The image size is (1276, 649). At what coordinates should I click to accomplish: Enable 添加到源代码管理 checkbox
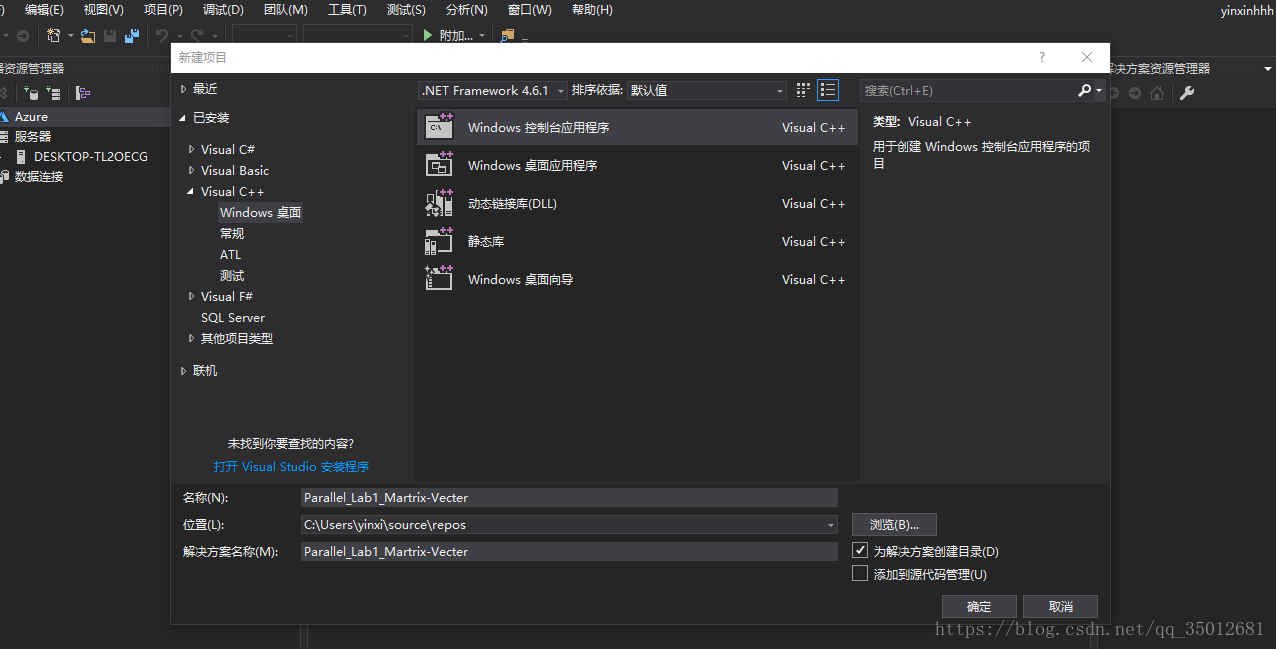coord(860,573)
